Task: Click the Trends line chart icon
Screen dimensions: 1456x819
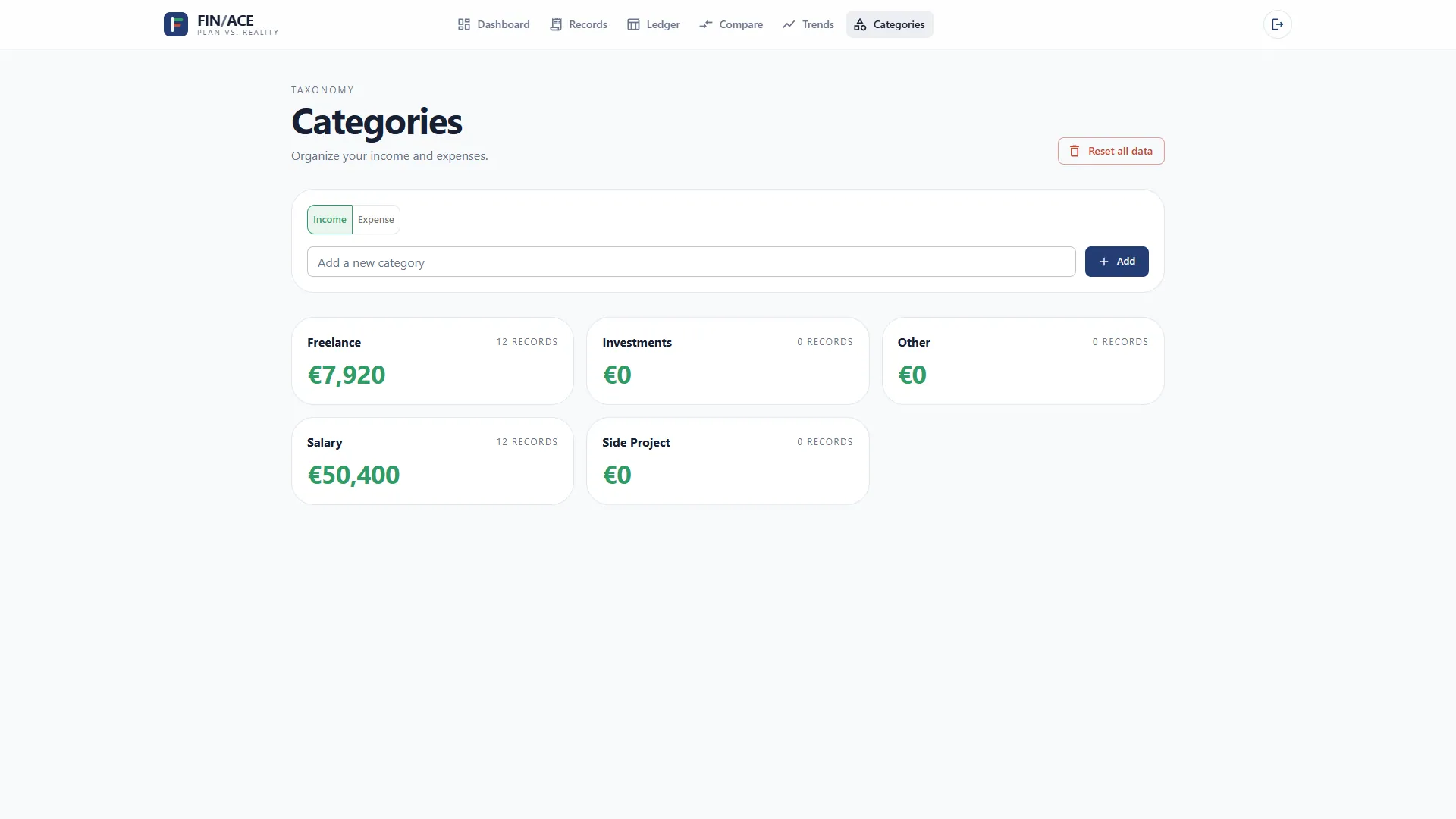Action: click(x=789, y=24)
